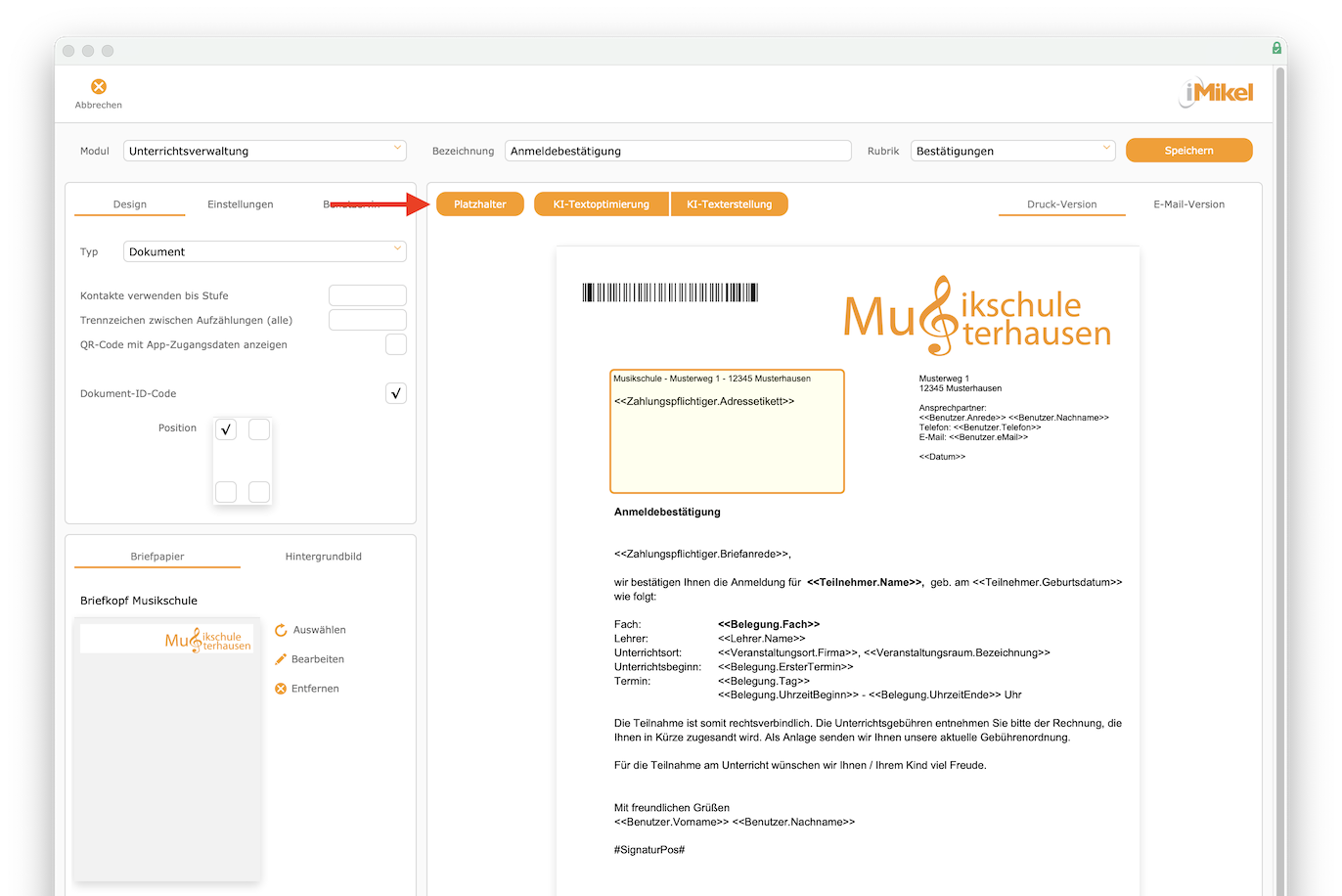1342x896 pixels.
Task: Click <<Belegung.UhrzeitBeginn>> placeholder
Action: pyautogui.click(x=788, y=694)
